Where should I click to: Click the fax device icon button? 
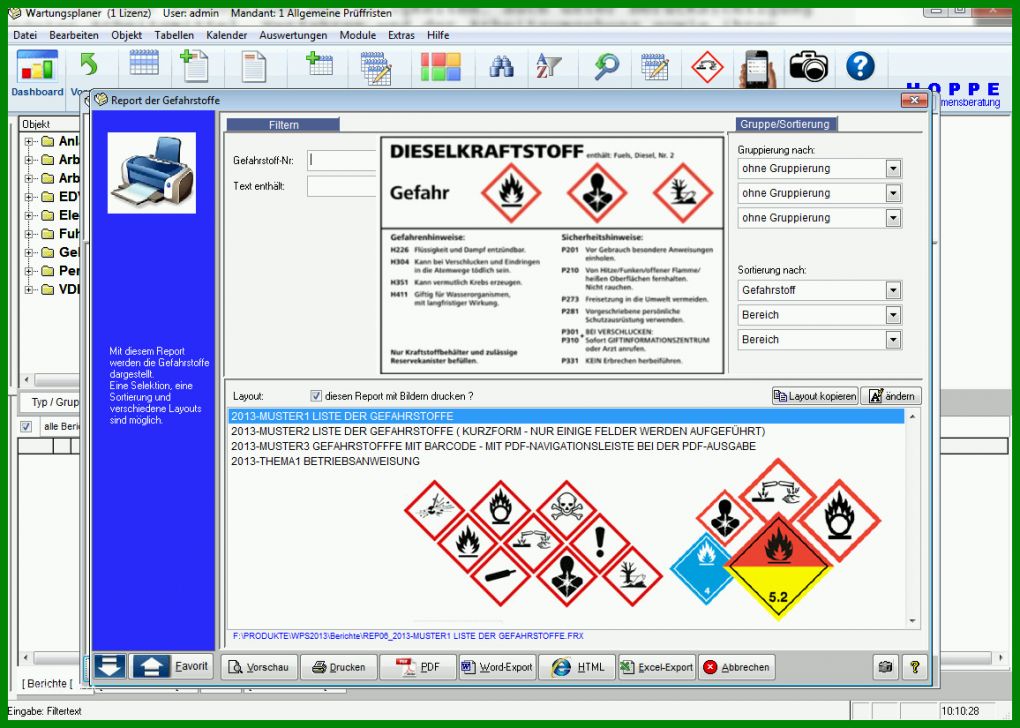[885, 667]
